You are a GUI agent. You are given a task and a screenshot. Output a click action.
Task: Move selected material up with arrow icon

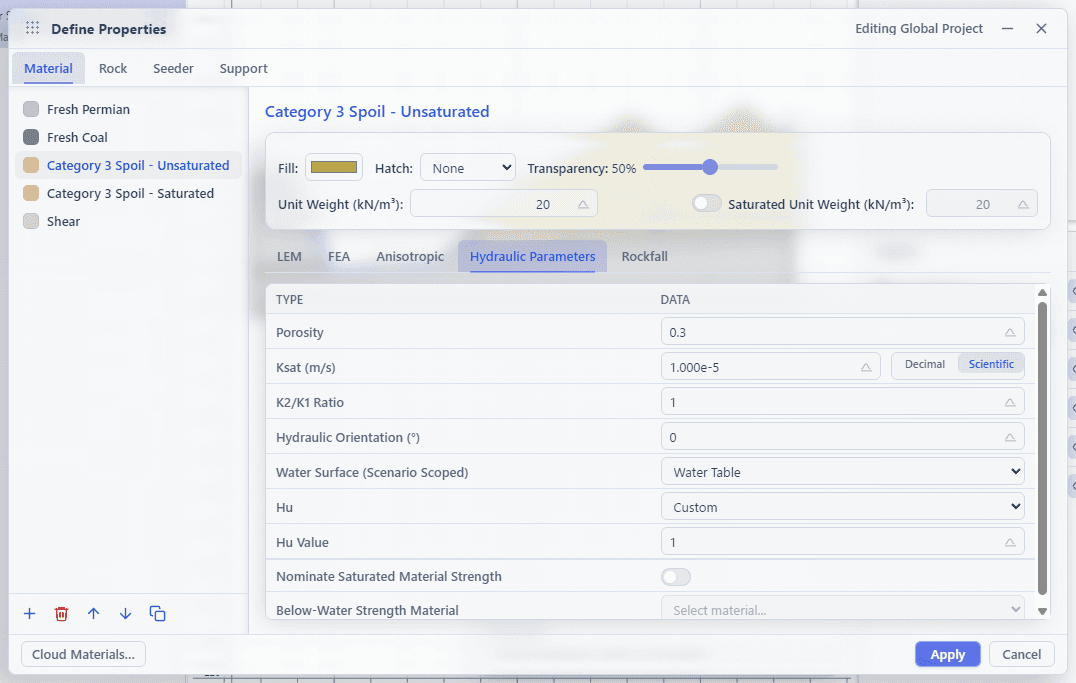pyautogui.click(x=93, y=614)
